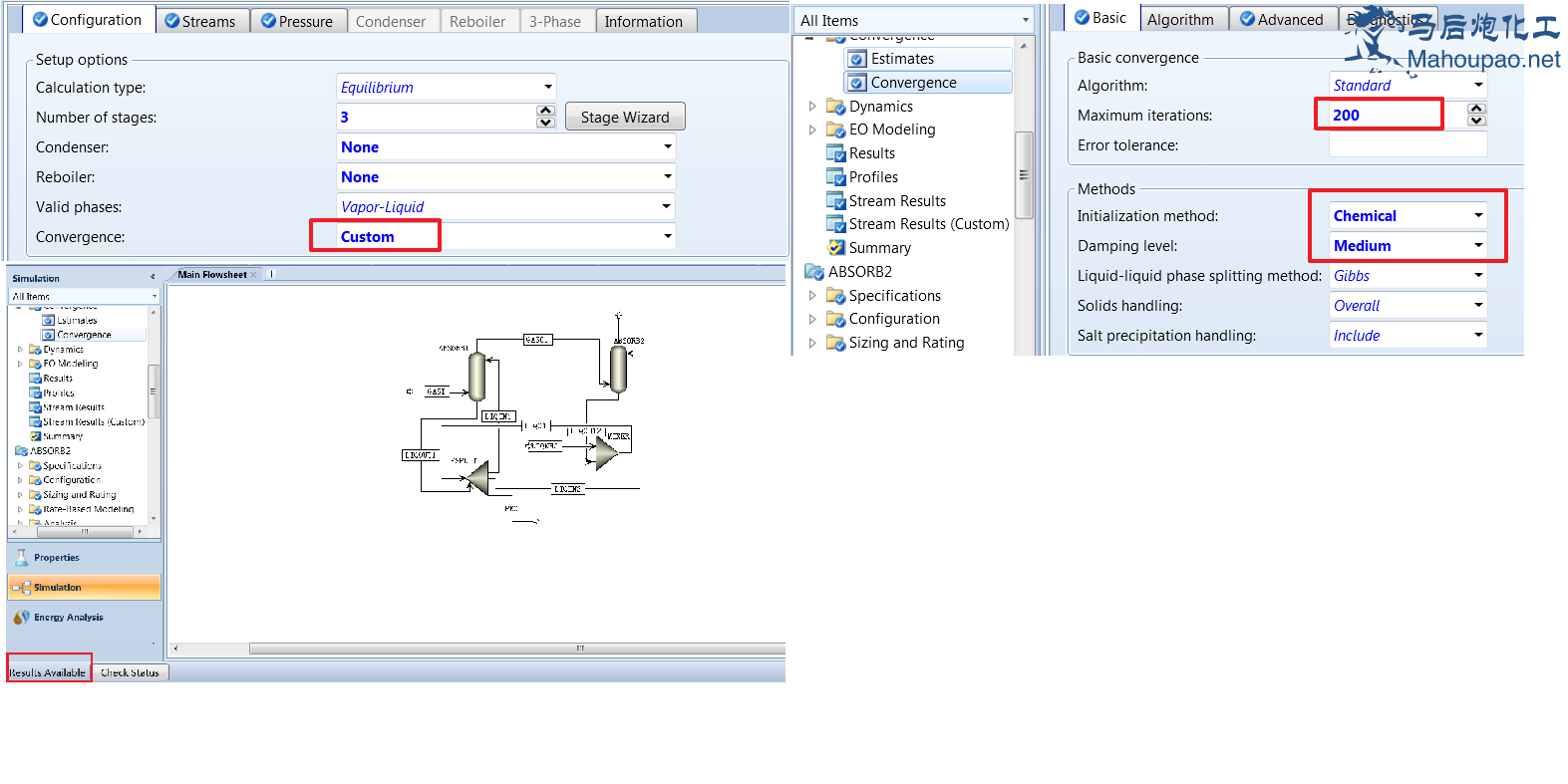
Task: Switch to the Advanced tab
Action: (1282, 19)
